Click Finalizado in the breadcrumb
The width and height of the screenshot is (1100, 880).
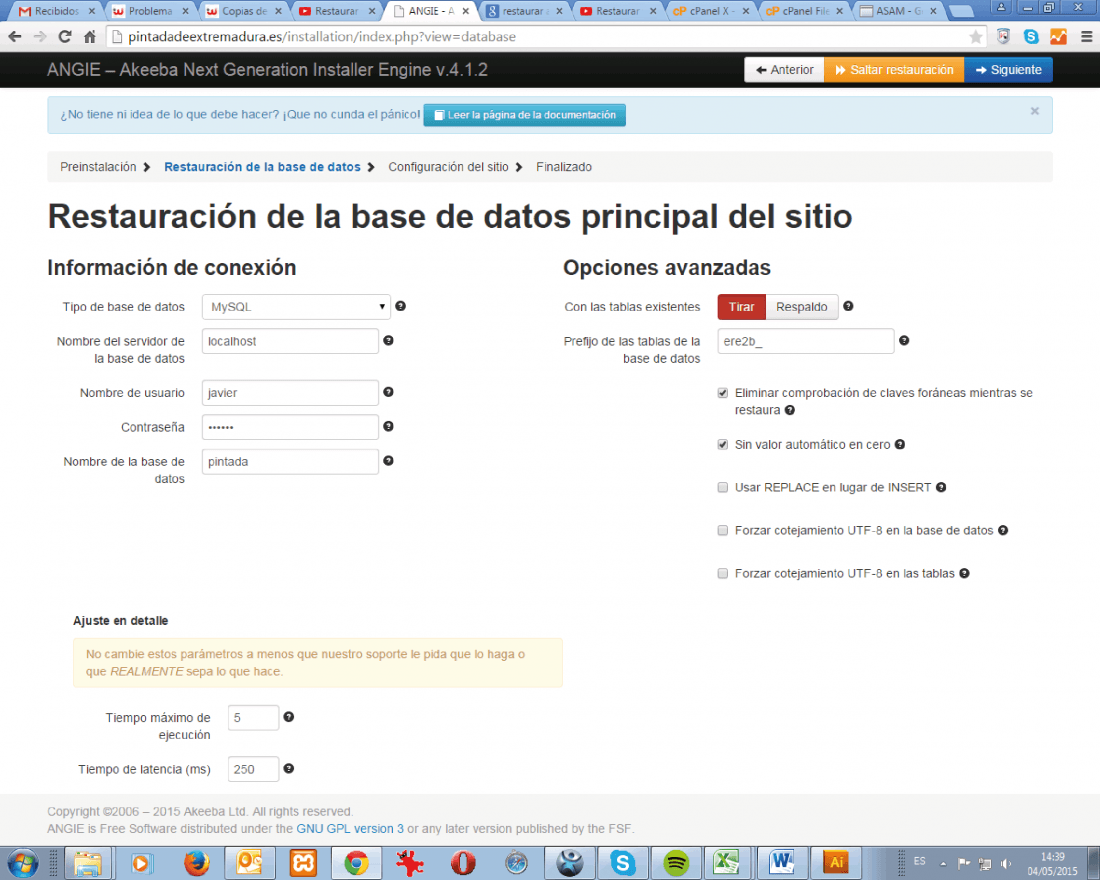pyautogui.click(x=564, y=166)
